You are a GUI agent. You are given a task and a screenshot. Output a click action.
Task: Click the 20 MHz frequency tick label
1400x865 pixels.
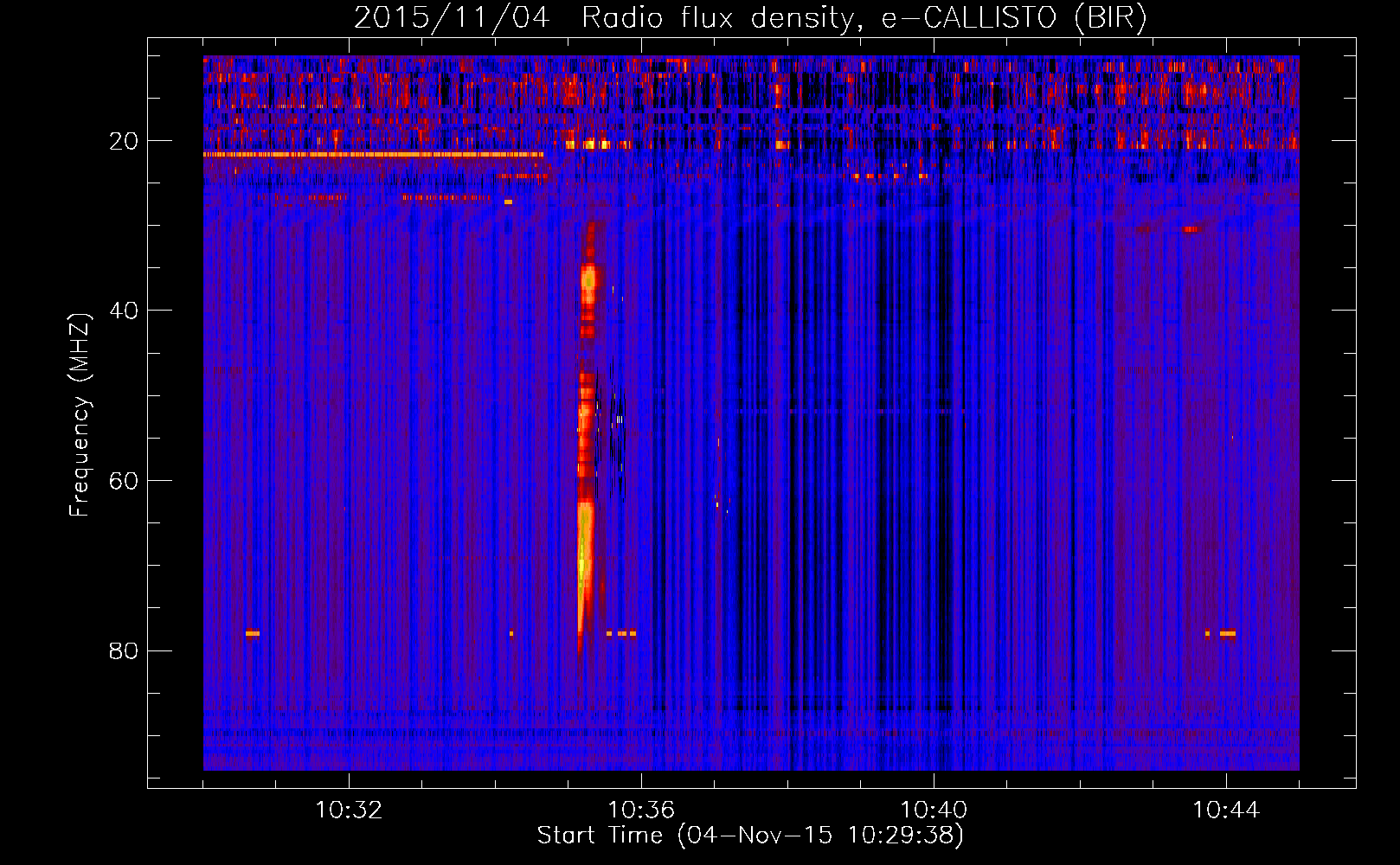coord(124,141)
